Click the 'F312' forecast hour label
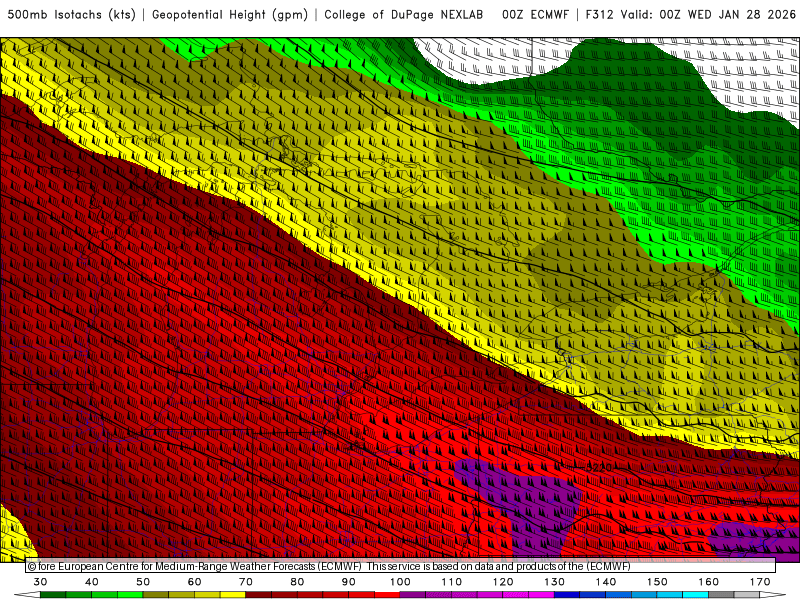This screenshot has height=600, width=800. tap(599, 15)
